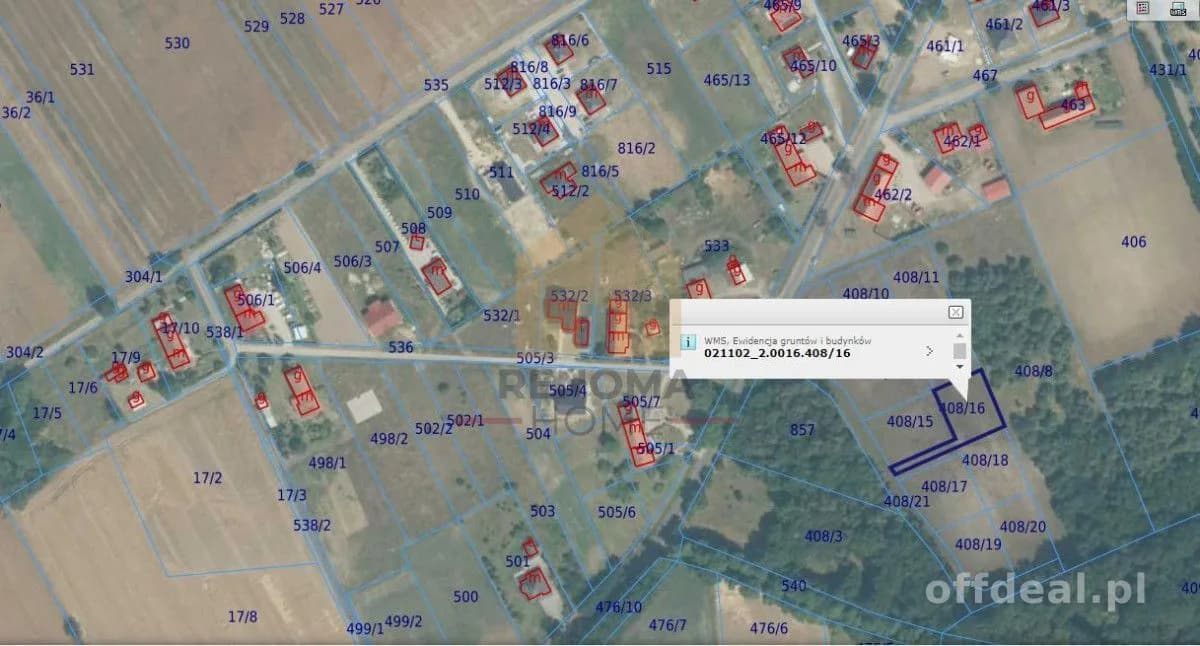
Task: Click the WMS layers icon
Action: coord(1178,8)
